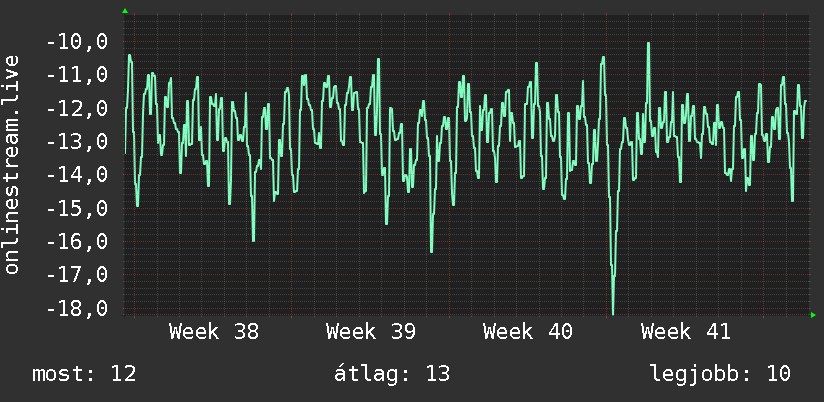Click the highest peak near -10 in Week 41

pos(648,45)
